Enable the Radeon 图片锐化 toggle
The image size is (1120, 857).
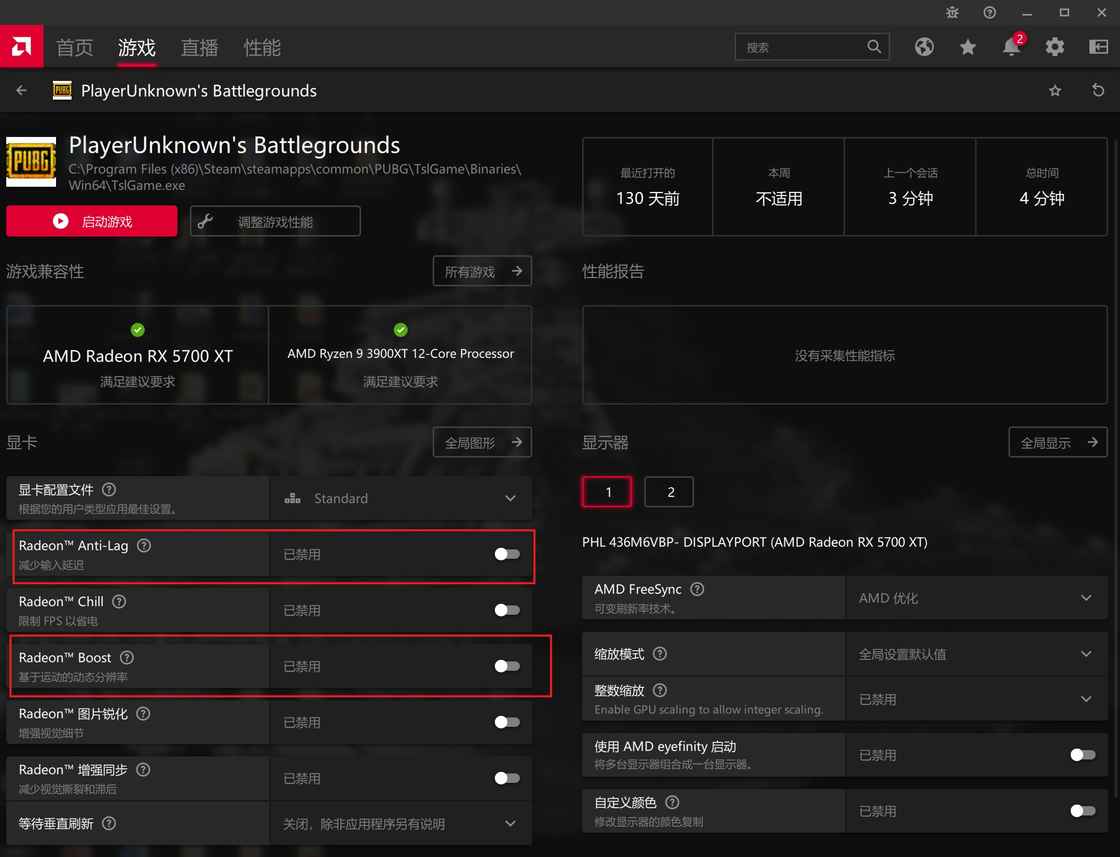(x=506, y=722)
